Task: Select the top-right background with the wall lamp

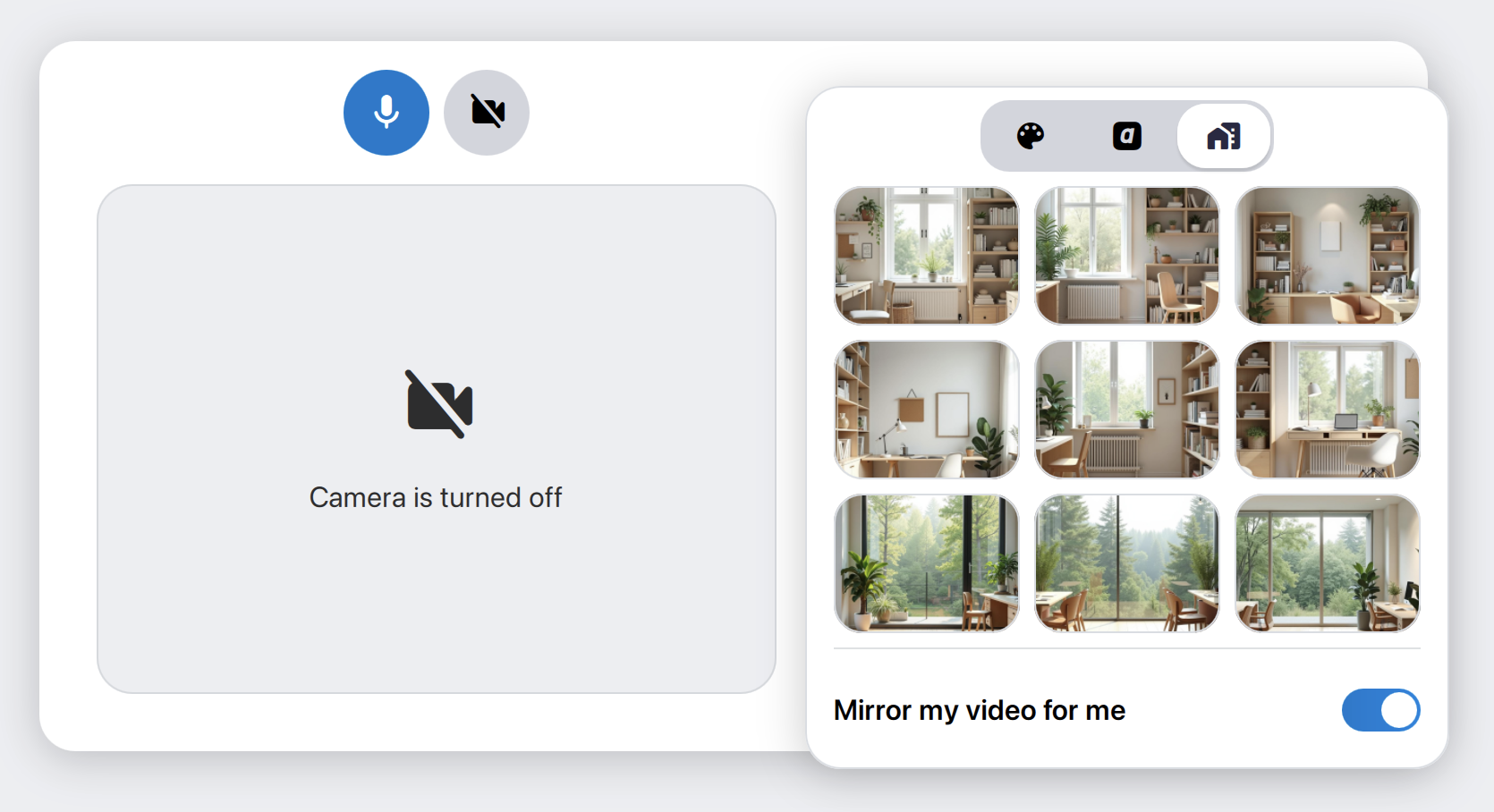Action: tap(1328, 256)
